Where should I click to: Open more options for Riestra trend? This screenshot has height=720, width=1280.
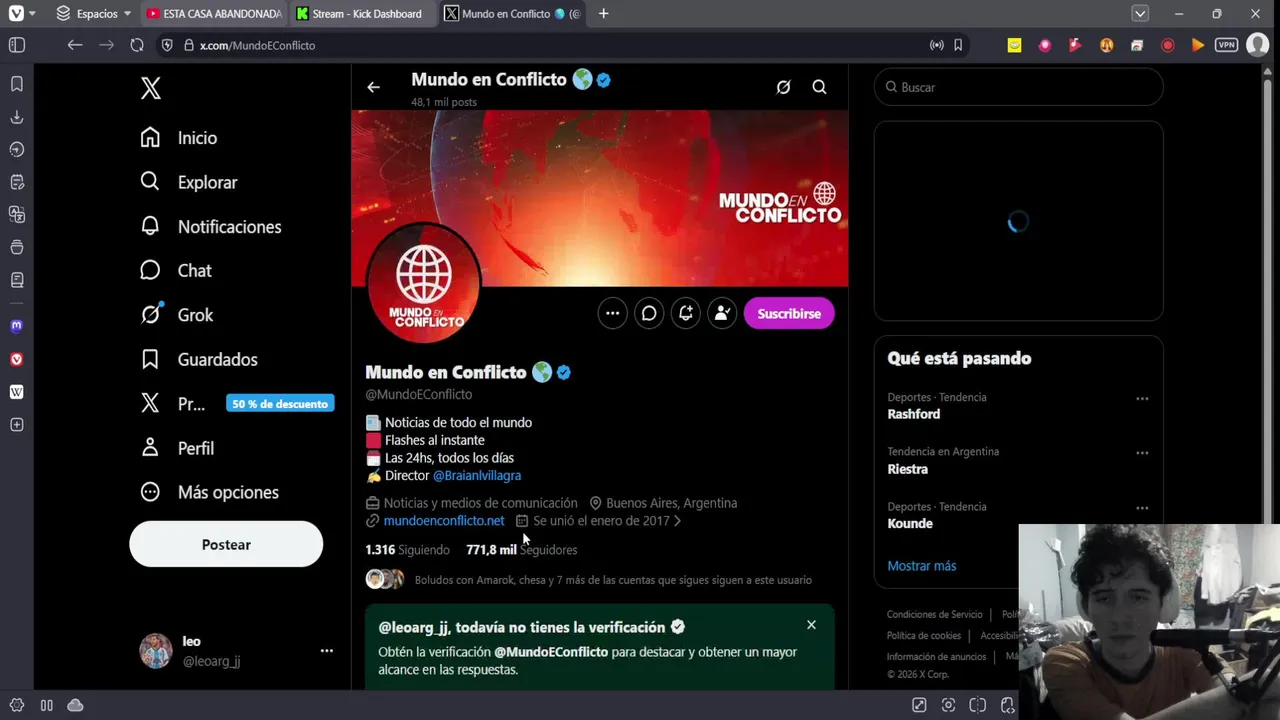pyautogui.click(x=1142, y=453)
